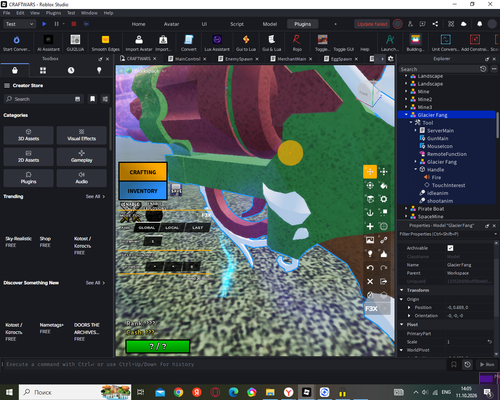This screenshot has width=500, height=400.
Task: Toggle the LAST option in game UI
Action: (x=197, y=228)
